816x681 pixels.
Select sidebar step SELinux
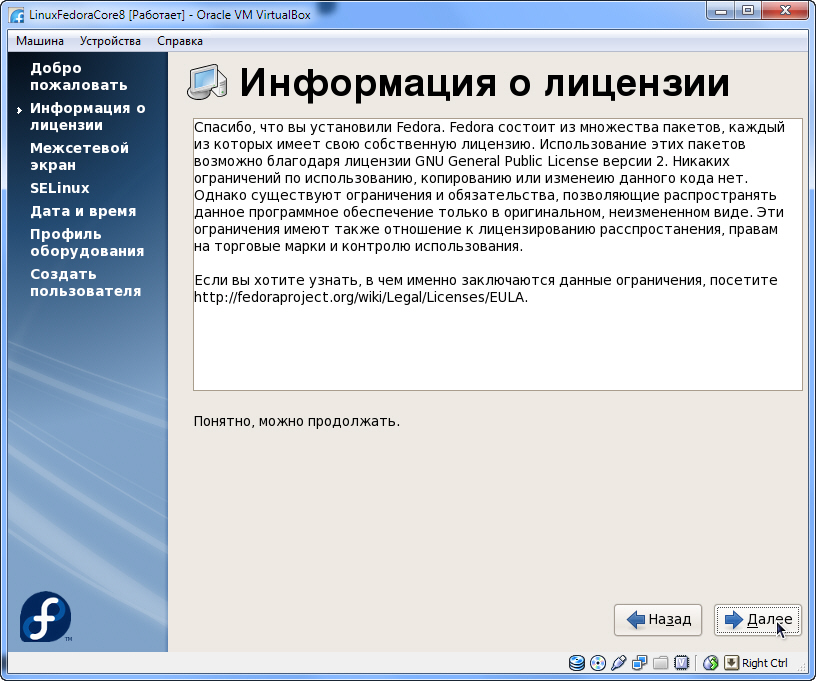[60, 188]
